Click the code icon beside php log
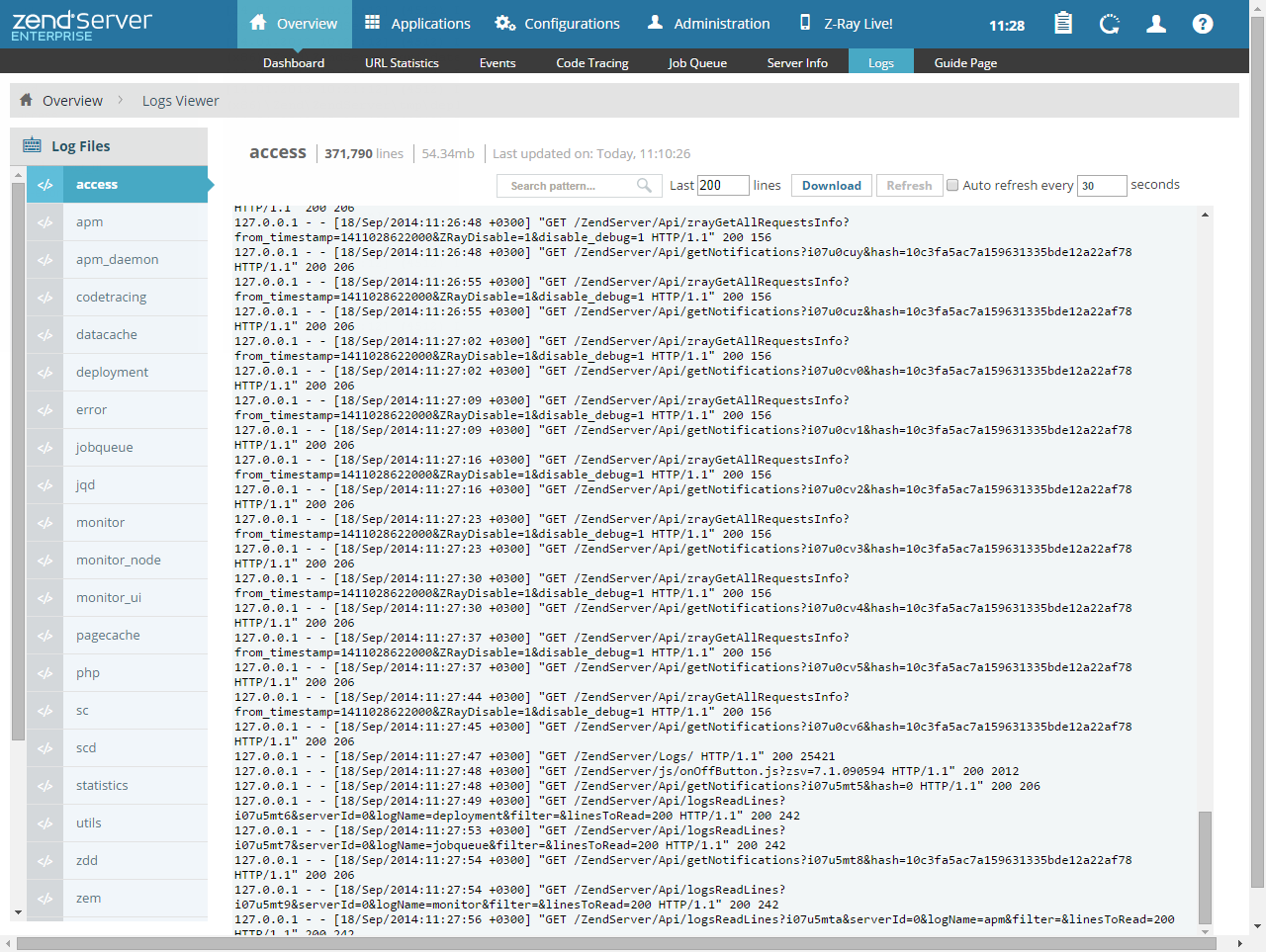1266x952 pixels. pyautogui.click(x=45, y=673)
